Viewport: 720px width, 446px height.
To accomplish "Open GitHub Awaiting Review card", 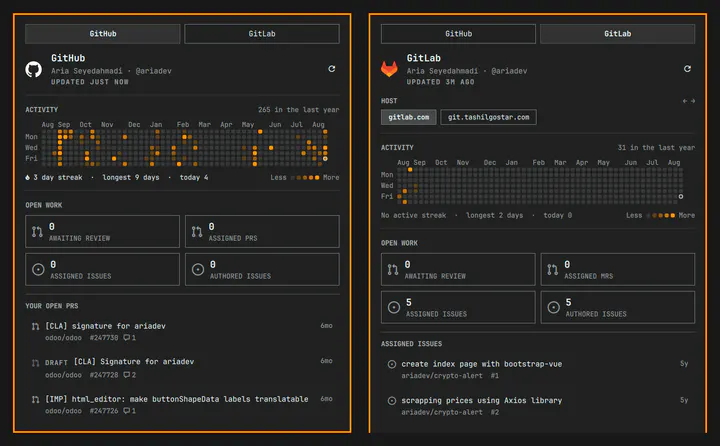I will point(102,231).
